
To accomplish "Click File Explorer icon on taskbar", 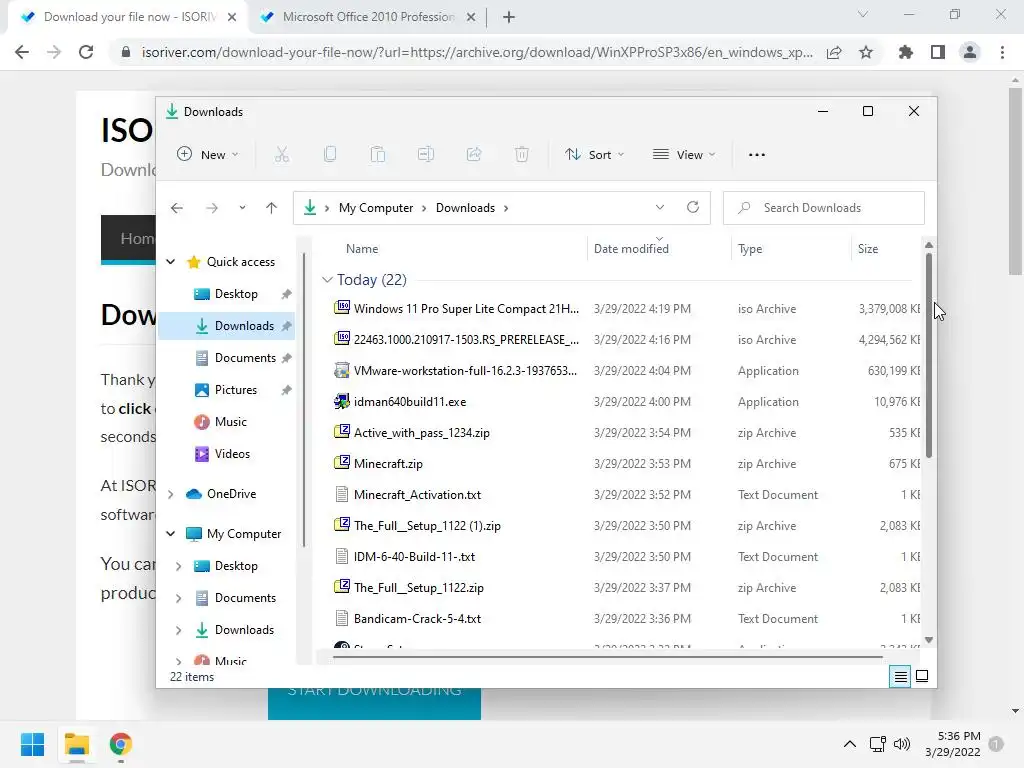I will point(77,744).
